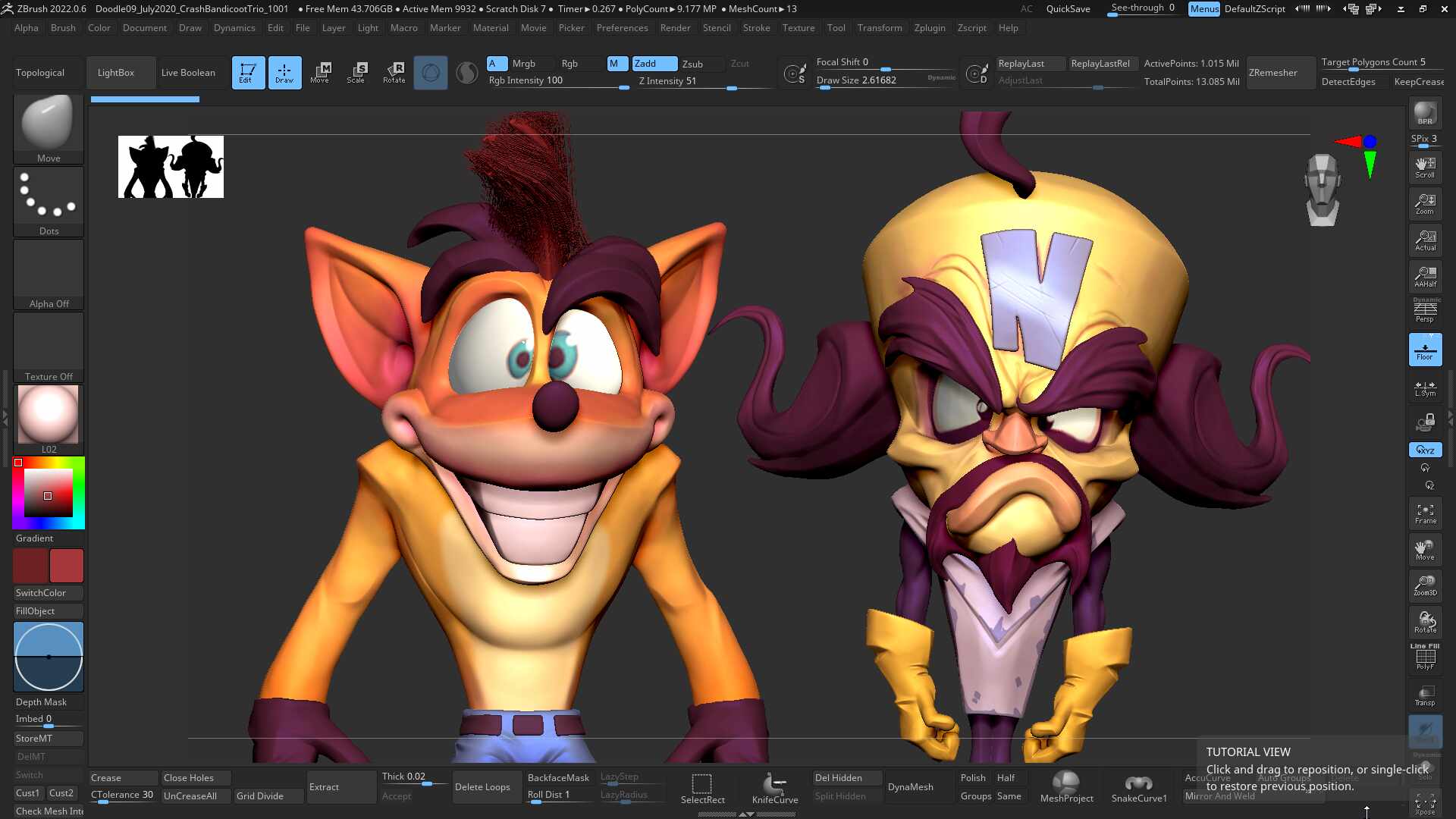
Task: Open the MeshProject brush icon
Action: pyautogui.click(x=1066, y=787)
